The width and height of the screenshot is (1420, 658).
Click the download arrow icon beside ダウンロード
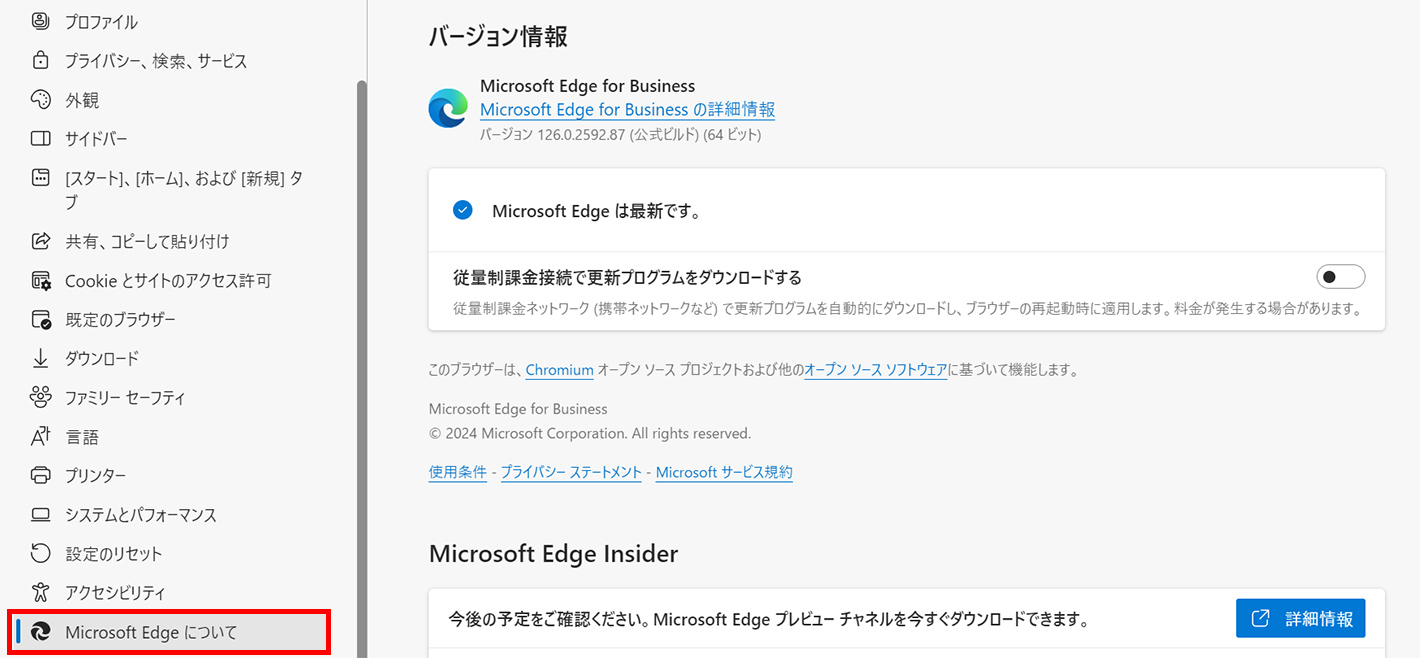40,358
